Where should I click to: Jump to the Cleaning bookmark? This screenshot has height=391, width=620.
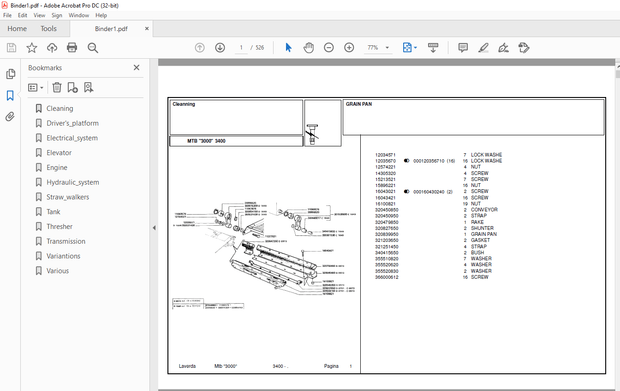pyautogui.click(x=60, y=108)
